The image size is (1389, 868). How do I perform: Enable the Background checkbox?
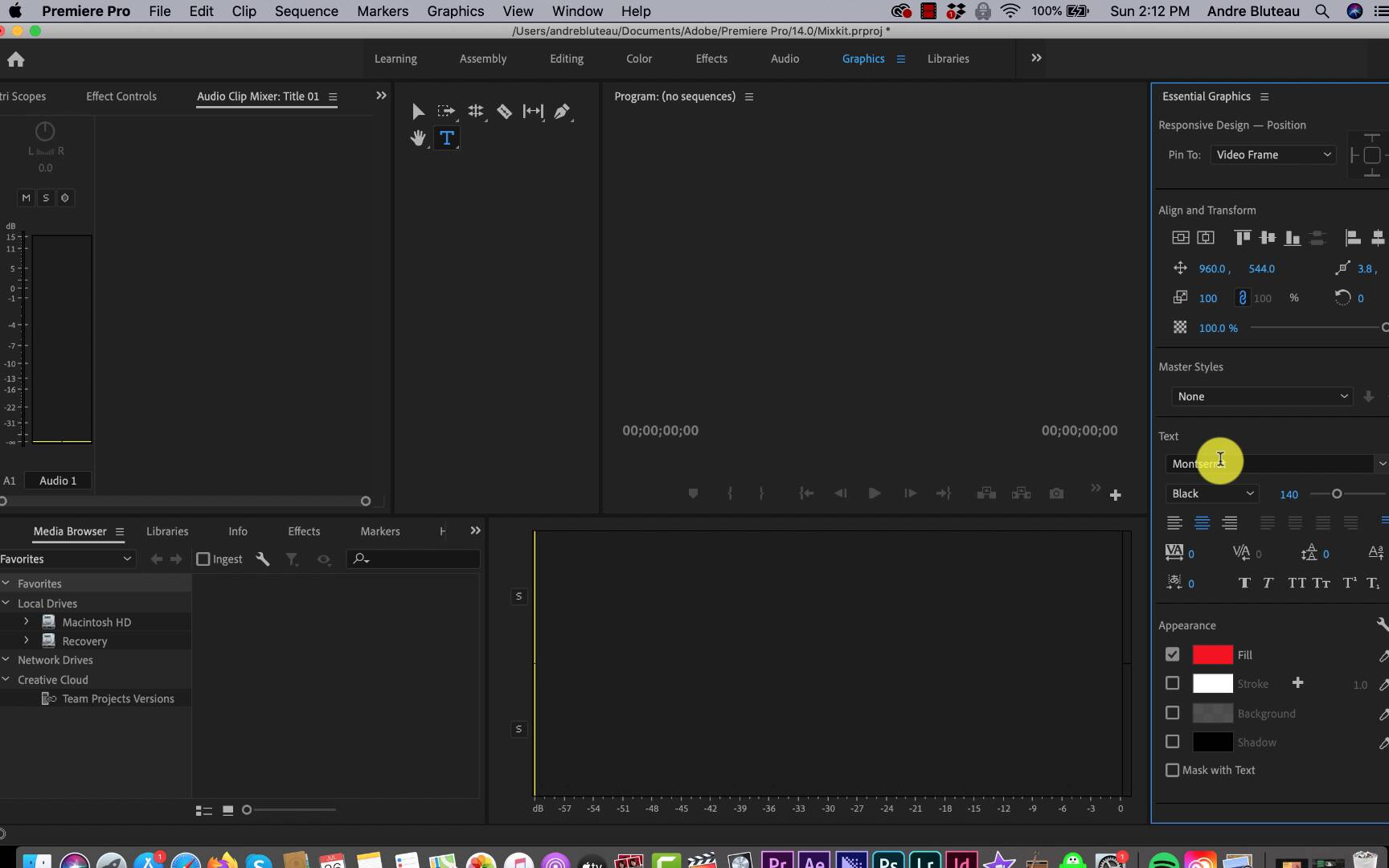1173,713
